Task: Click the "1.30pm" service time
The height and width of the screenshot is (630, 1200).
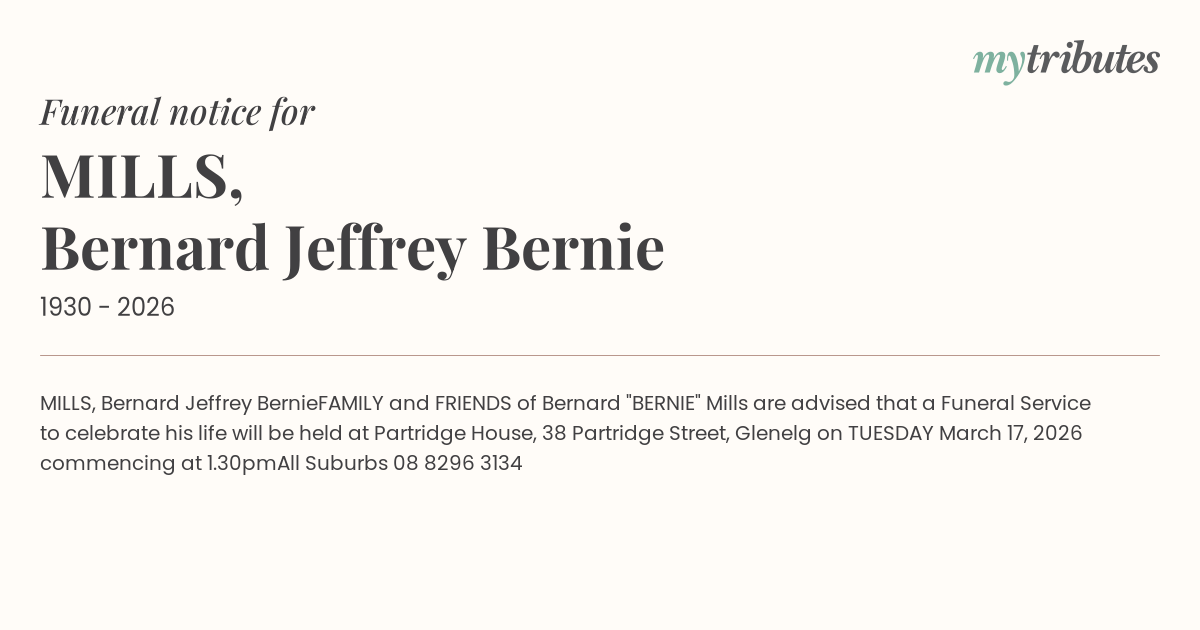Action: point(242,464)
